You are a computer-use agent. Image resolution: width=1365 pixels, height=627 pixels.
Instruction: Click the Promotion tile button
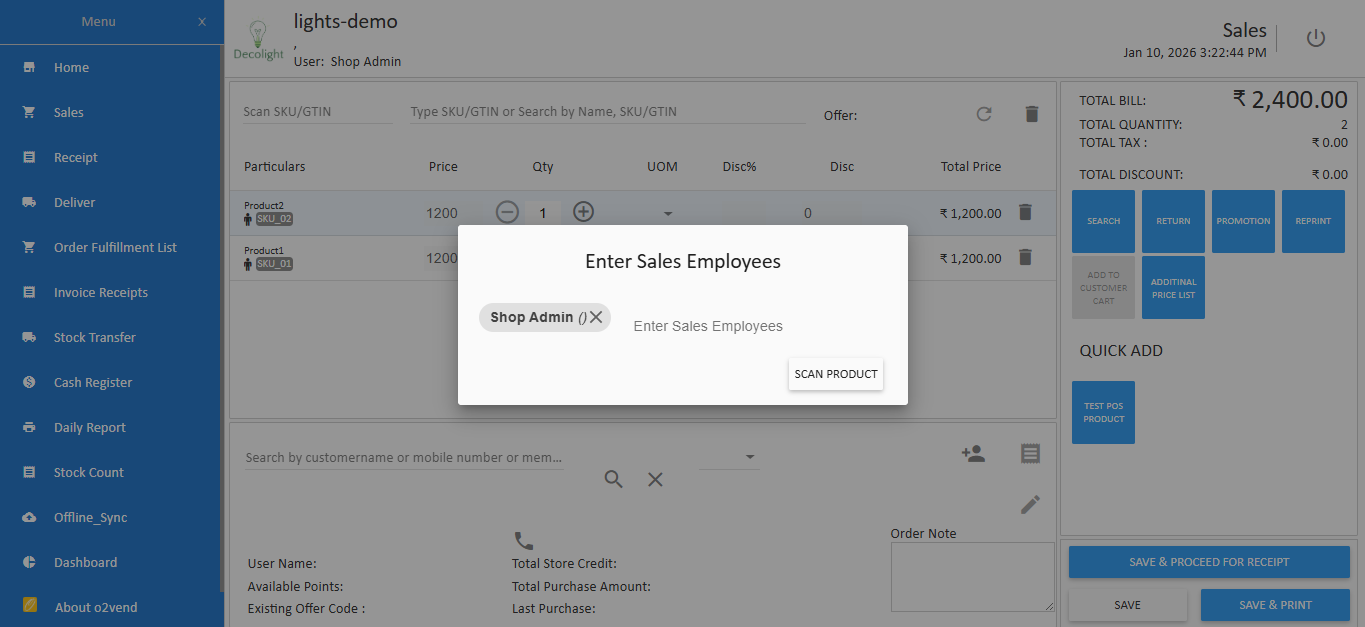(x=1243, y=221)
